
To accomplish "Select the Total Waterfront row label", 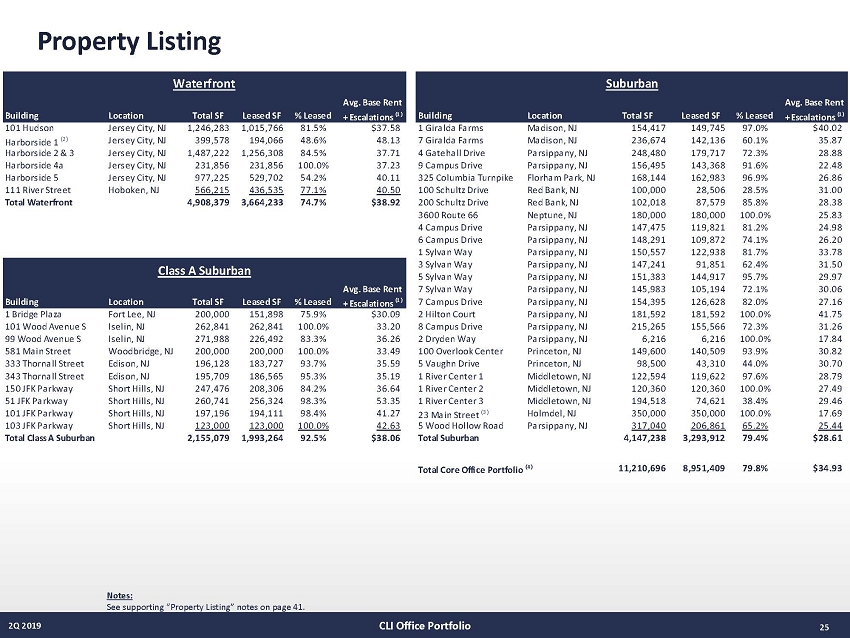I will tap(40, 203).
